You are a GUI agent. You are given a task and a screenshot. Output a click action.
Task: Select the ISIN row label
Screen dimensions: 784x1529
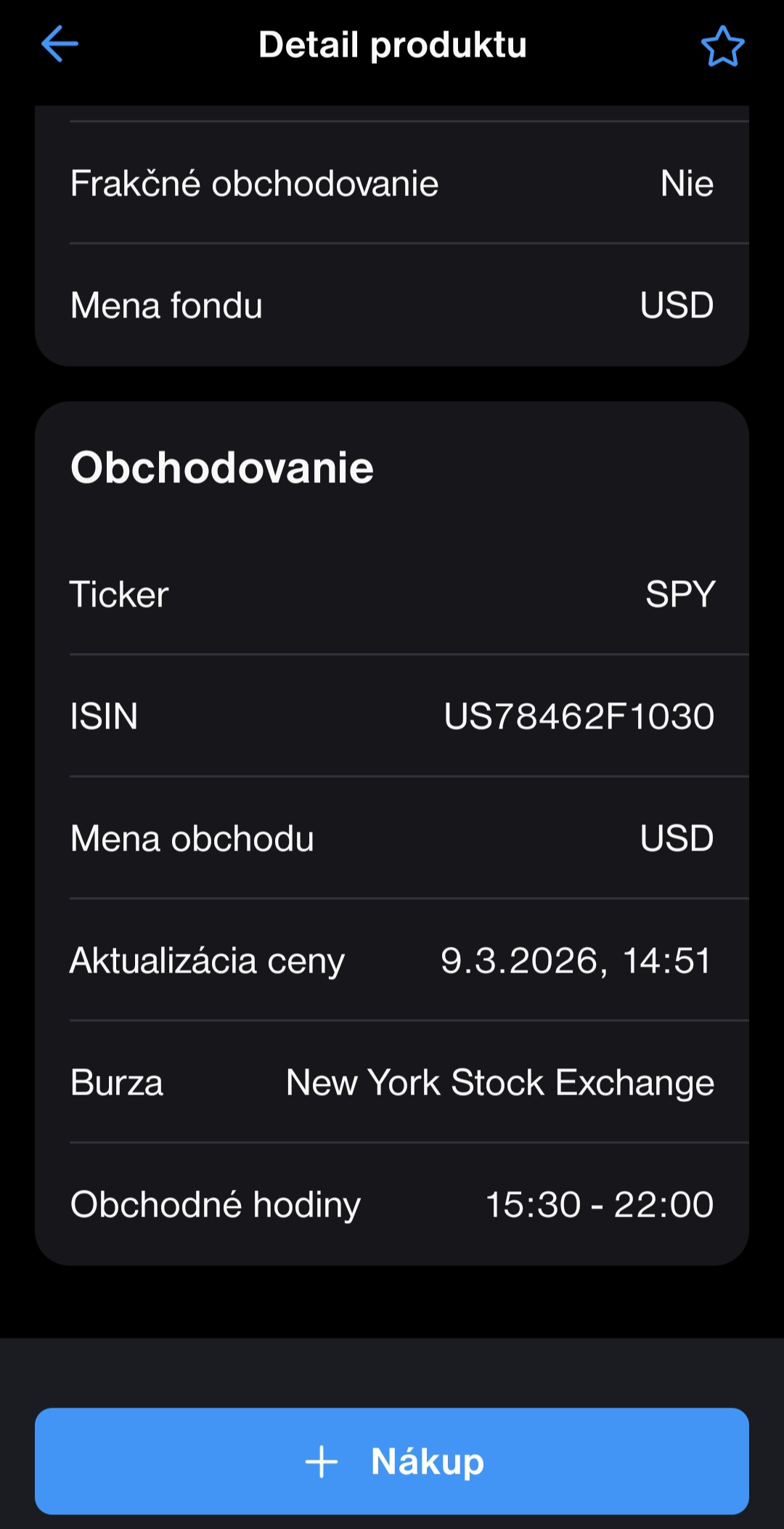tap(104, 716)
